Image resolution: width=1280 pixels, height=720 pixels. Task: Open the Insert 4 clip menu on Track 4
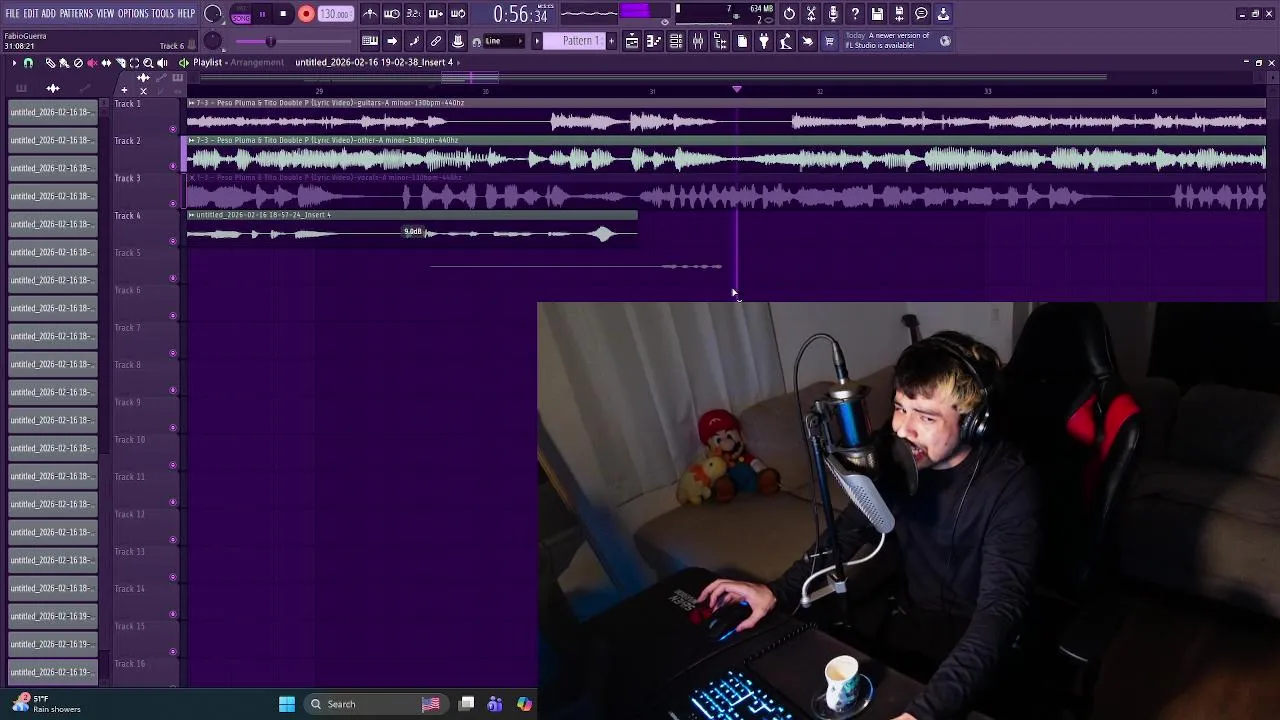[191, 215]
